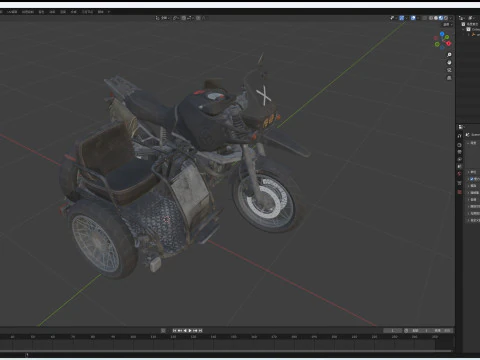Toggle the blue checkbox in Scene properties panel

(471, 179)
